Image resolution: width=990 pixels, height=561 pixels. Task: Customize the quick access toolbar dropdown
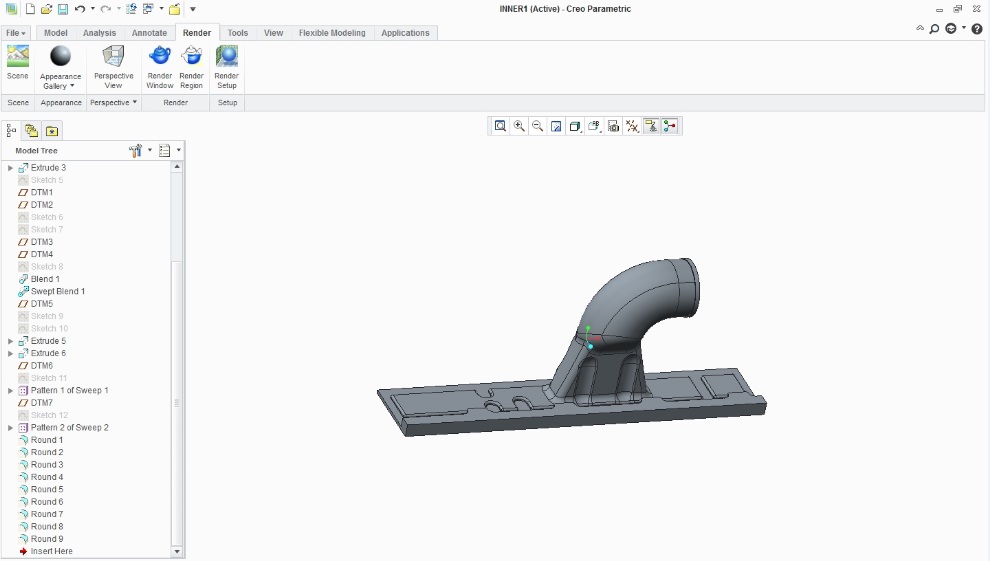tap(193, 9)
